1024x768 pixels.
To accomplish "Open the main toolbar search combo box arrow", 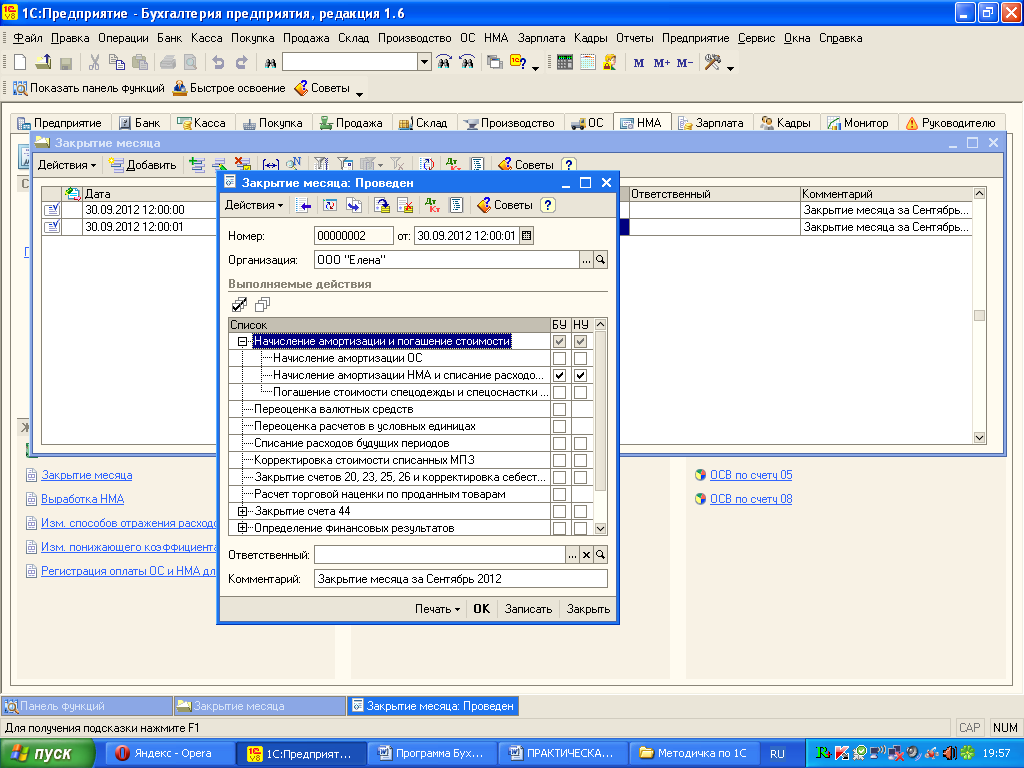I will pyautogui.click(x=424, y=63).
